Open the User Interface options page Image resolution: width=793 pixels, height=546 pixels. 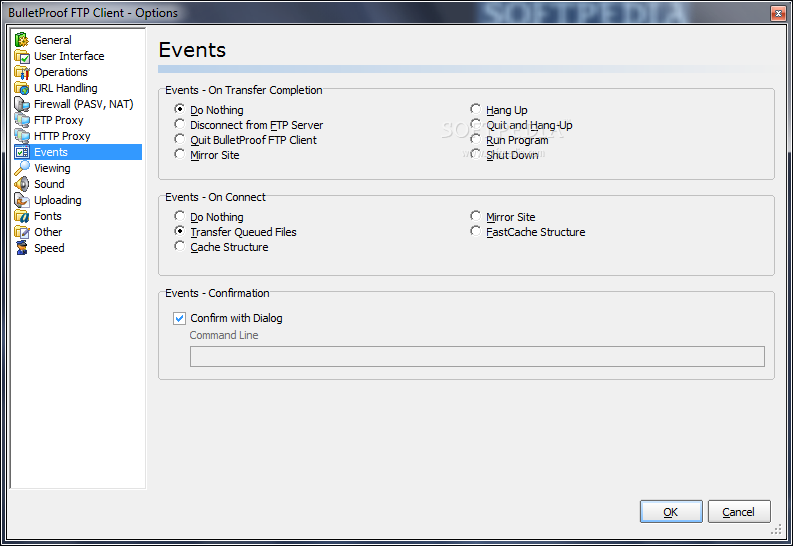[69, 56]
